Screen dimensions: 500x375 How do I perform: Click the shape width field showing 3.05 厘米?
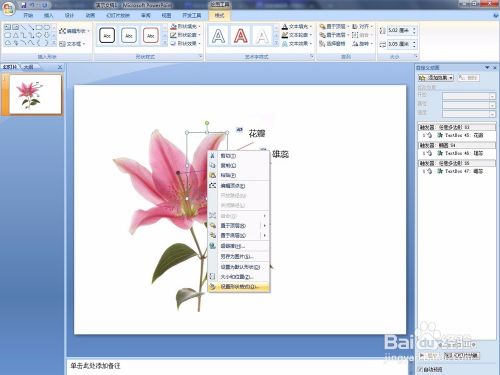coord(399,44)
